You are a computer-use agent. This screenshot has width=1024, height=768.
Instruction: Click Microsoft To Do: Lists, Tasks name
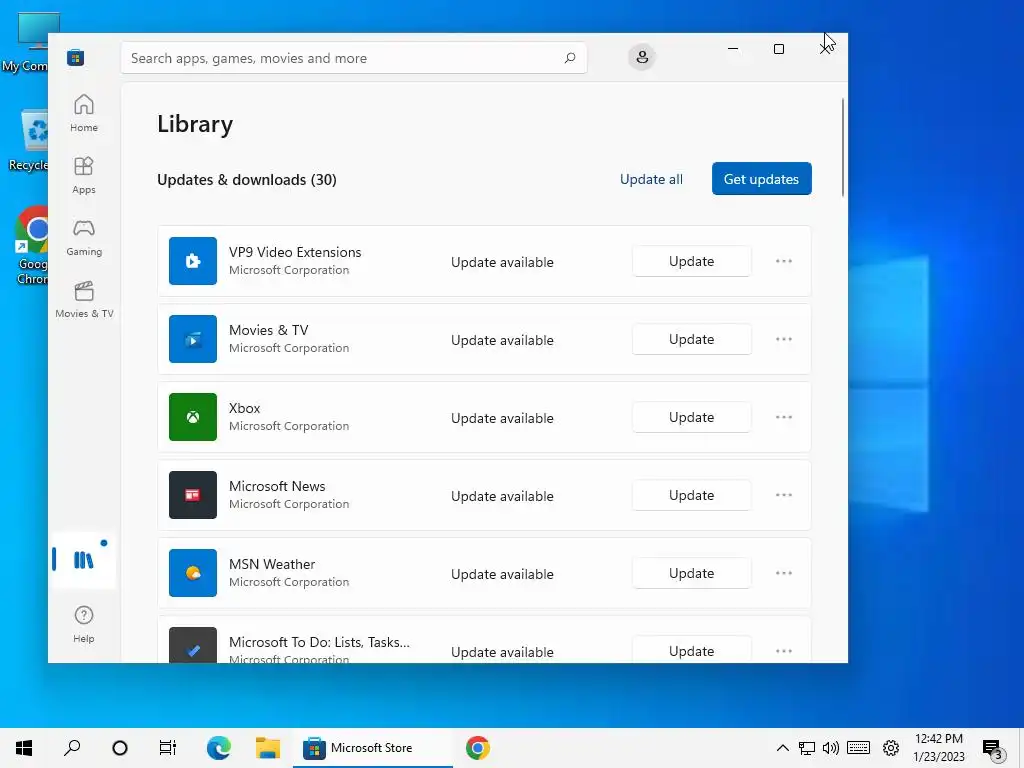(x=319, y=642)
